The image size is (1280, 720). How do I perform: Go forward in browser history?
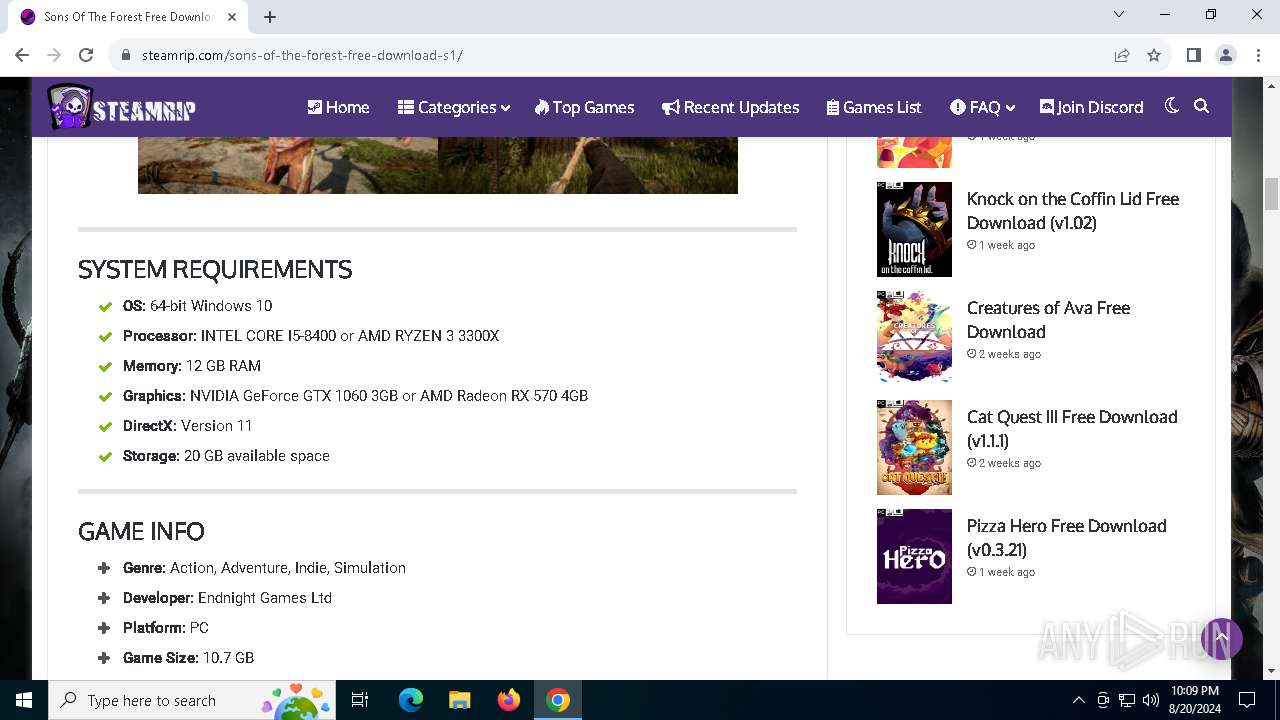(x=54, y=55)
